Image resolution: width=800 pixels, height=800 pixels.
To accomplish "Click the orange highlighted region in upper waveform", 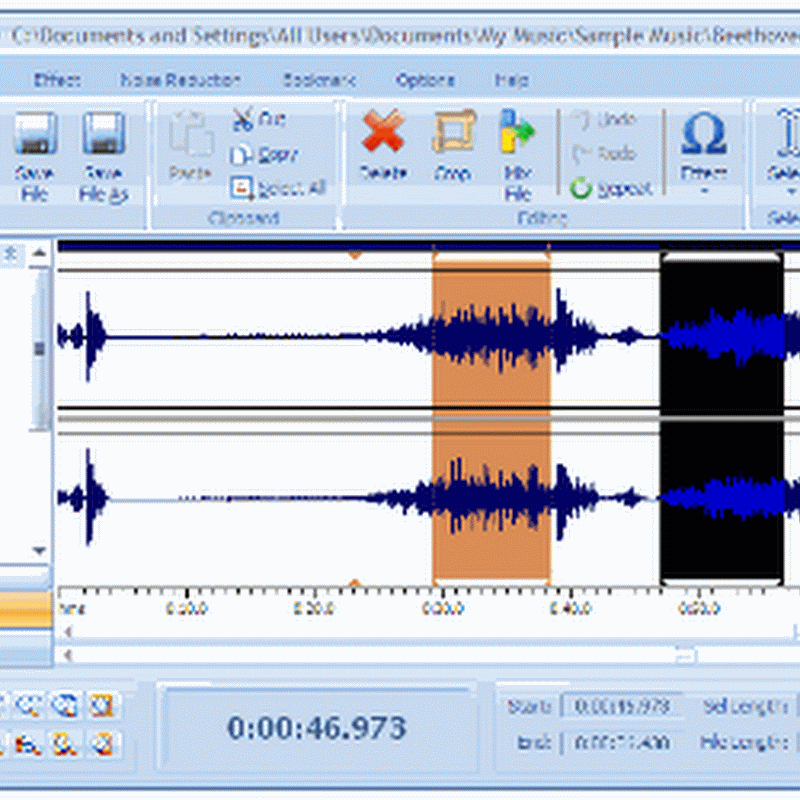I will point(491,330).
